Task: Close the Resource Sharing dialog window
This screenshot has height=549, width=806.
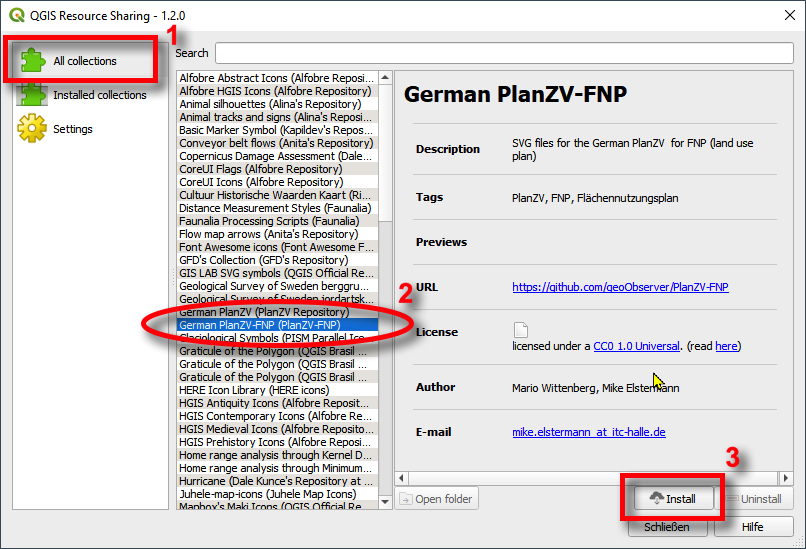Action: [x=790, y=15]
